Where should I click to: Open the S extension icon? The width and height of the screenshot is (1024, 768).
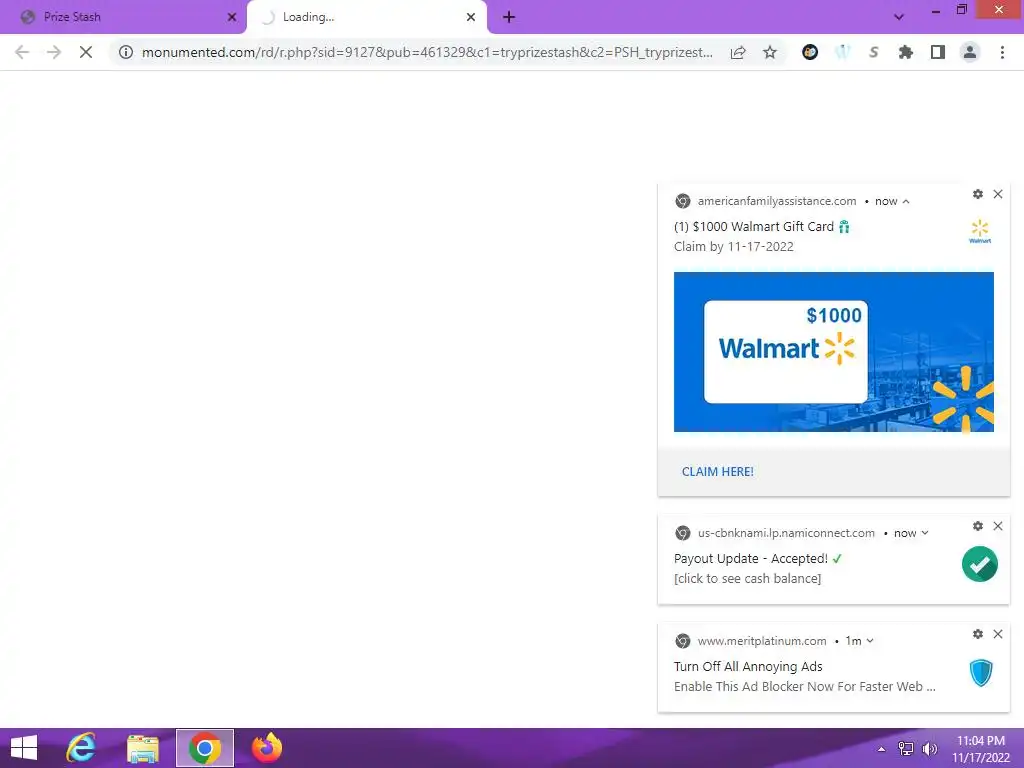874,52
